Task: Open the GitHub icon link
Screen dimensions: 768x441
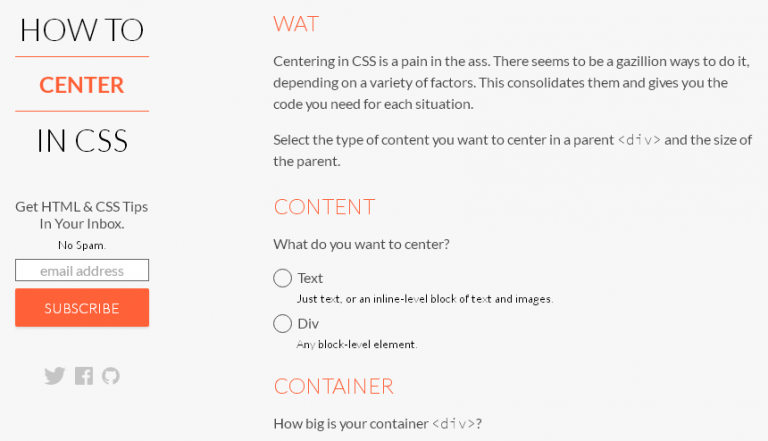Action: [111, 376]
